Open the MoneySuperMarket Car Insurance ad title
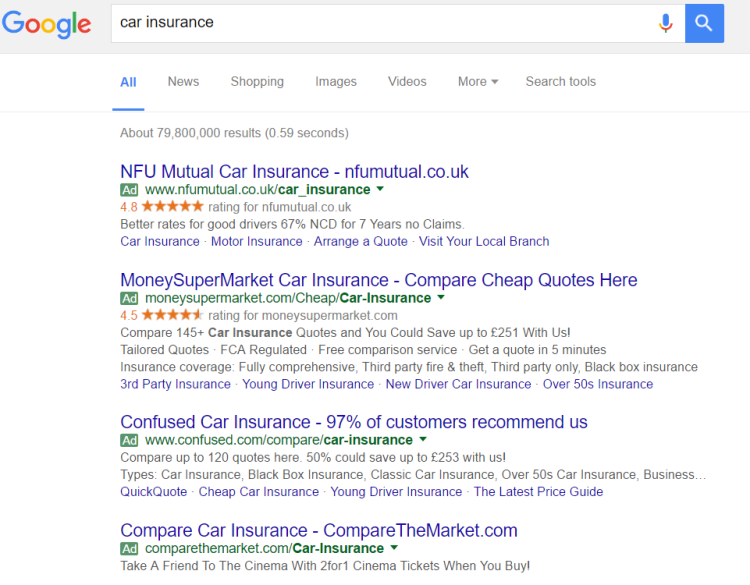 coord(378,280)
